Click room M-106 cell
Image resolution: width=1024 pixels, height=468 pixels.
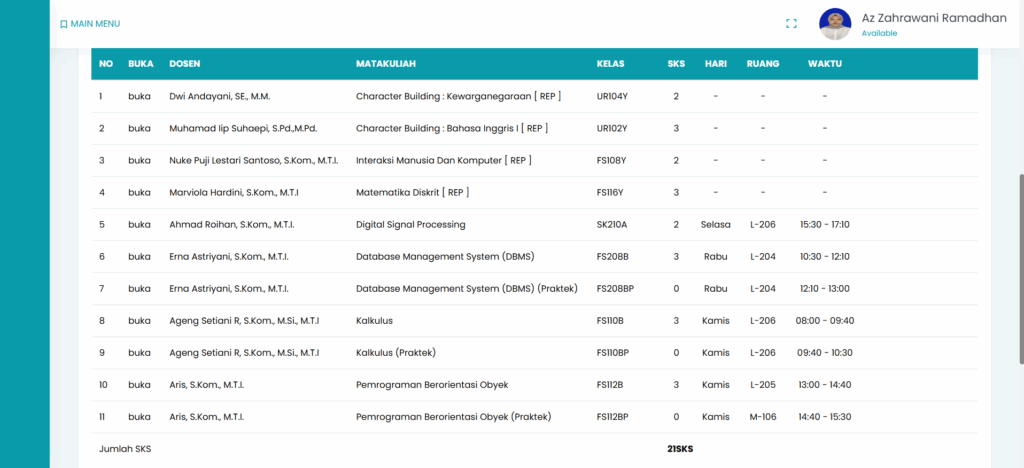[x=762, y=417]
